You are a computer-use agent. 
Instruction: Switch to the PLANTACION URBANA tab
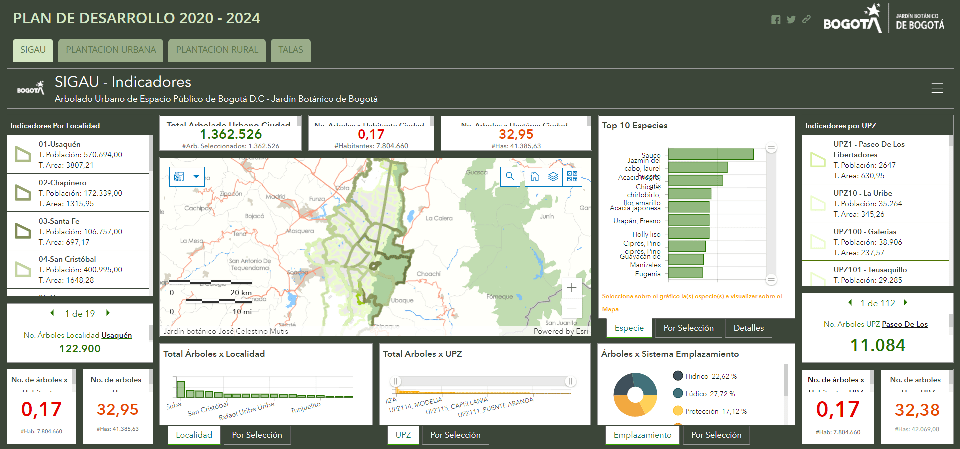pyautogui.click(x=110, y=50)
